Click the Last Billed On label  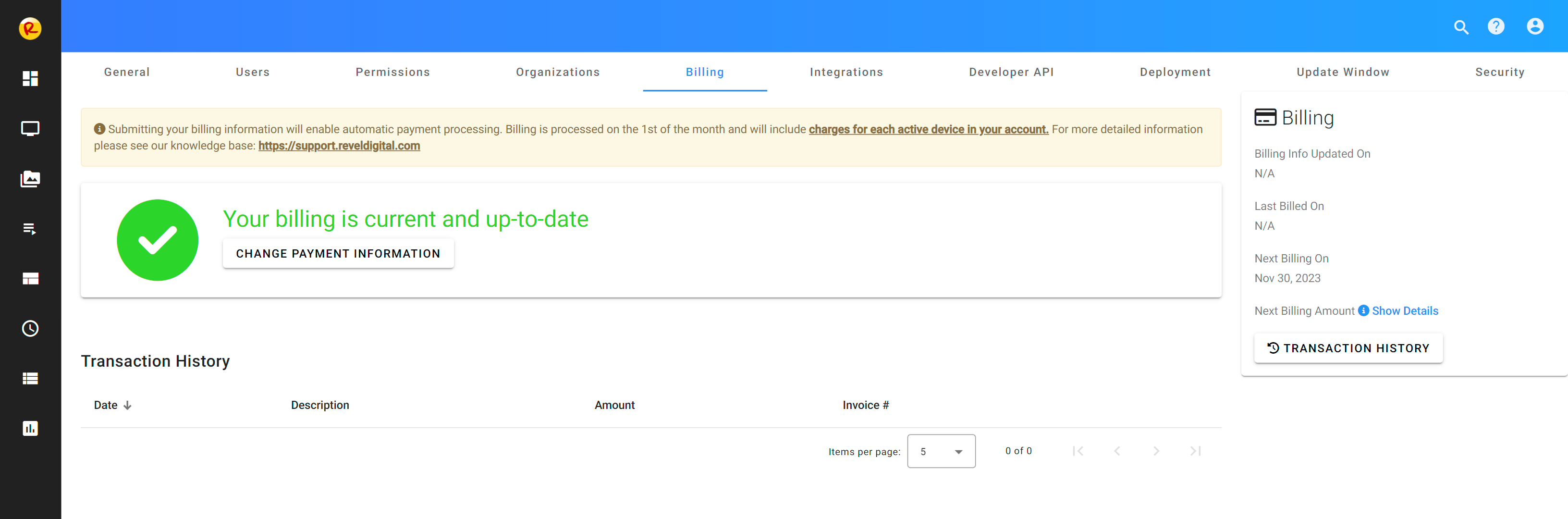tap(1288, 206)
